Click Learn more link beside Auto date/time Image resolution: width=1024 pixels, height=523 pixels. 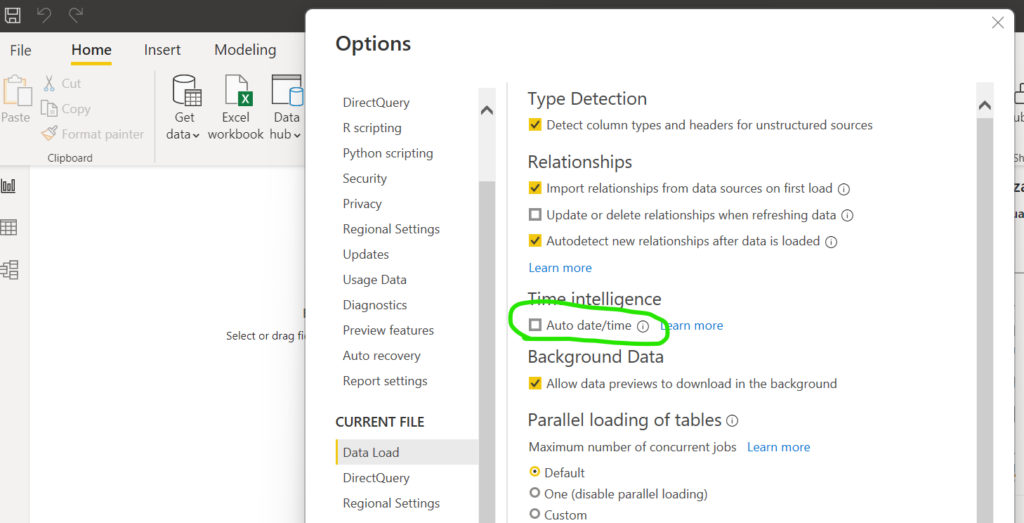pyautogui.click(x=692, y=325)
